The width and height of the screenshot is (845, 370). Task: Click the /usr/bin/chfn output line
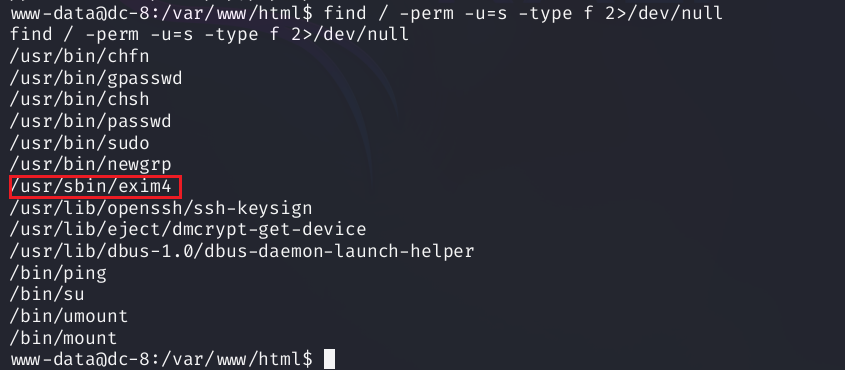tap(80, 57)
